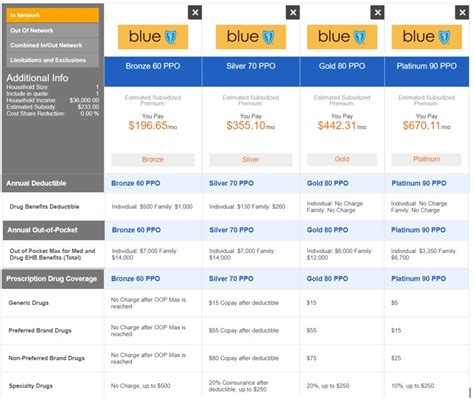Collapse the Annual Deductible section header

53,183
